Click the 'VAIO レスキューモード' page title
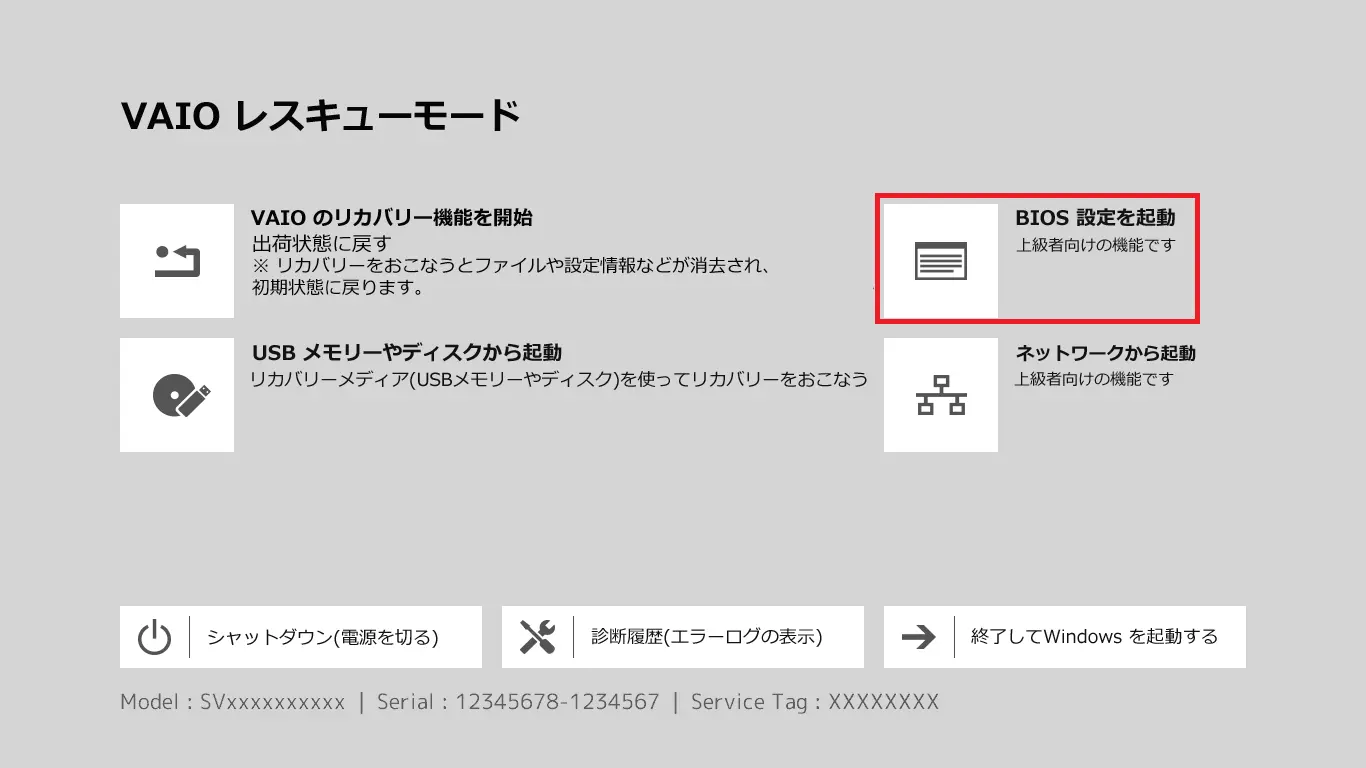1366x768 pixels. [321, 116]
